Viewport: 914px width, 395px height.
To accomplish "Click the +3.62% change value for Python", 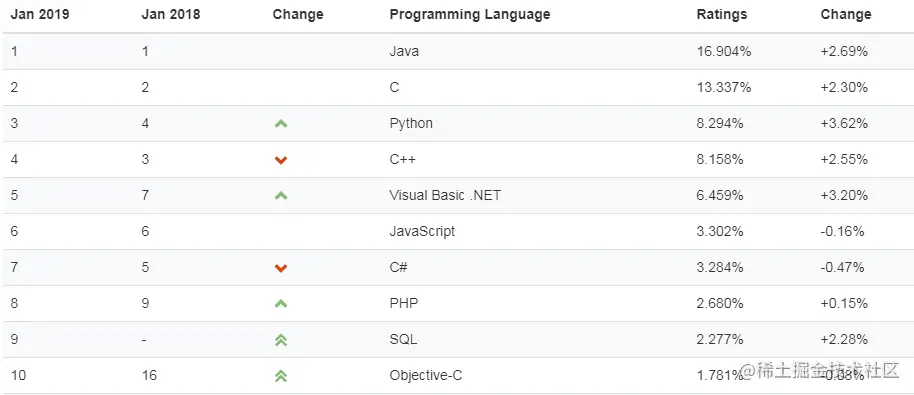I will [844, 124].
